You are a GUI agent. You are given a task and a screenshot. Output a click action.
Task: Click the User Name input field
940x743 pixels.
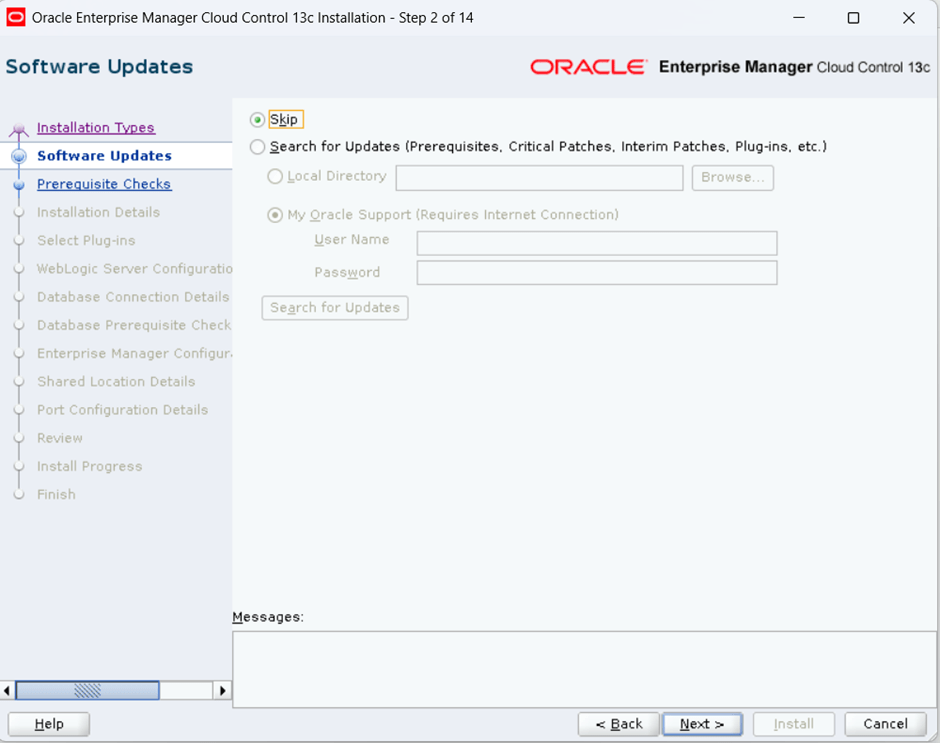(596, 243)
